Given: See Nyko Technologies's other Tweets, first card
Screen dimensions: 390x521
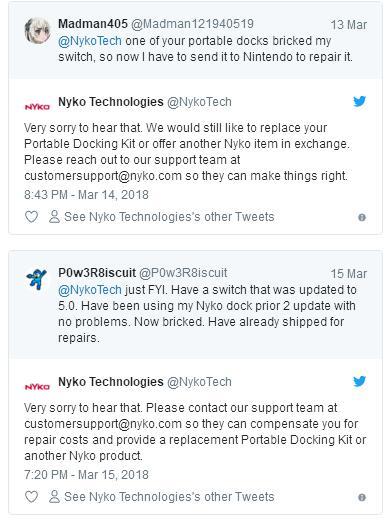Looking at the screenshot, I should click(161, 217).
